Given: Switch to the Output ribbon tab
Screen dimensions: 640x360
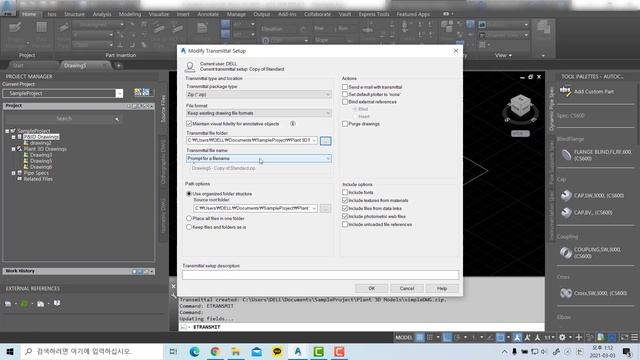Looking at the screenshot, I should pyautogui.click(x=262, y=14).
